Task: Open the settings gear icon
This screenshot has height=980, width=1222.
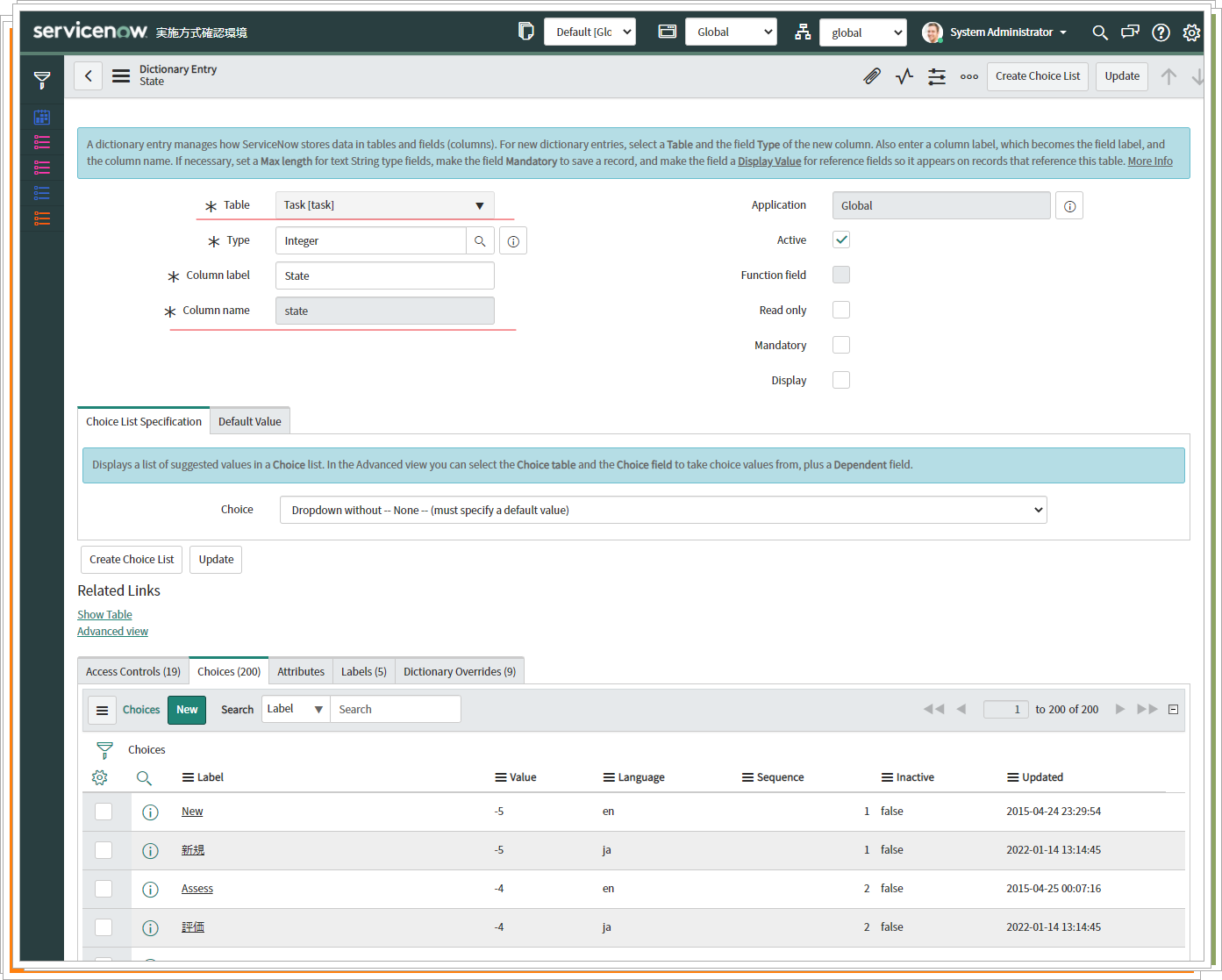Action: 1191,32
